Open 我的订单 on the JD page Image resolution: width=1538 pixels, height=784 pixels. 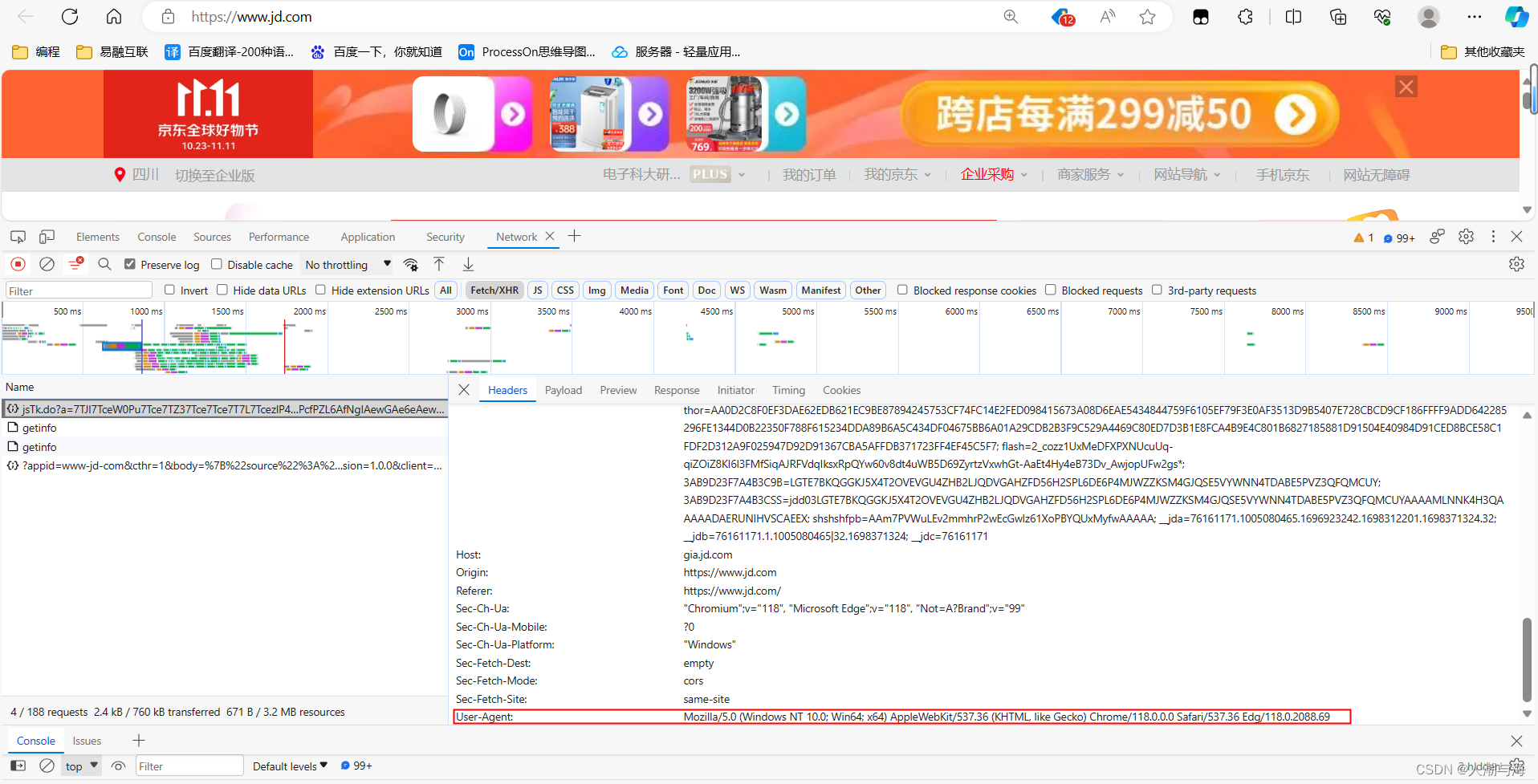point(809,174)
